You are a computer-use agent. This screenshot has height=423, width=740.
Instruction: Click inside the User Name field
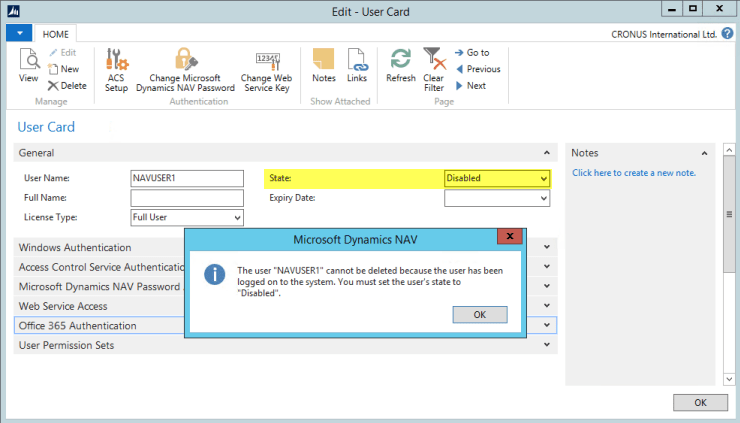click(x=187, y=178)
